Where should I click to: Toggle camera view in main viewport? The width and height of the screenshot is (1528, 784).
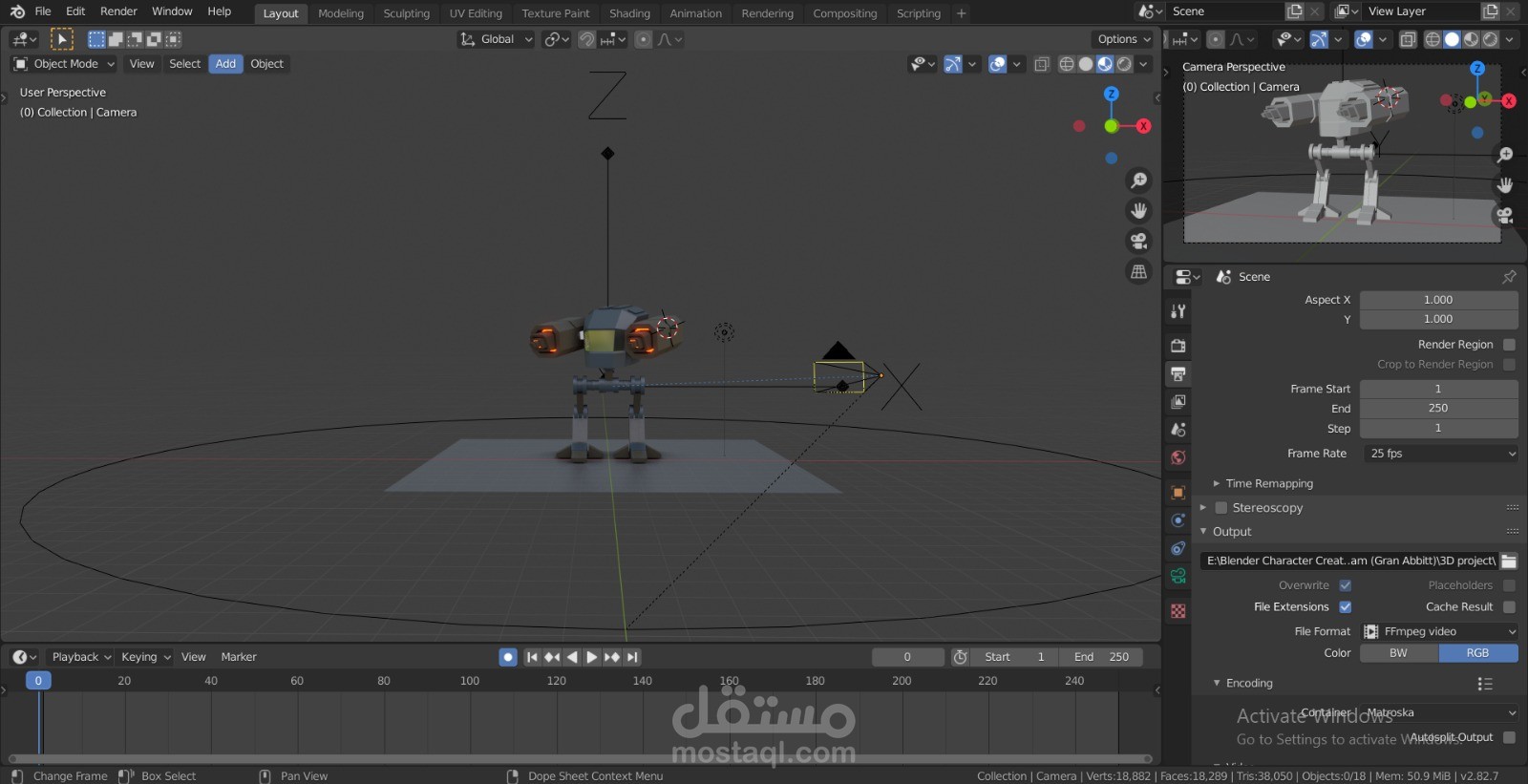(x=1138, y=242)
